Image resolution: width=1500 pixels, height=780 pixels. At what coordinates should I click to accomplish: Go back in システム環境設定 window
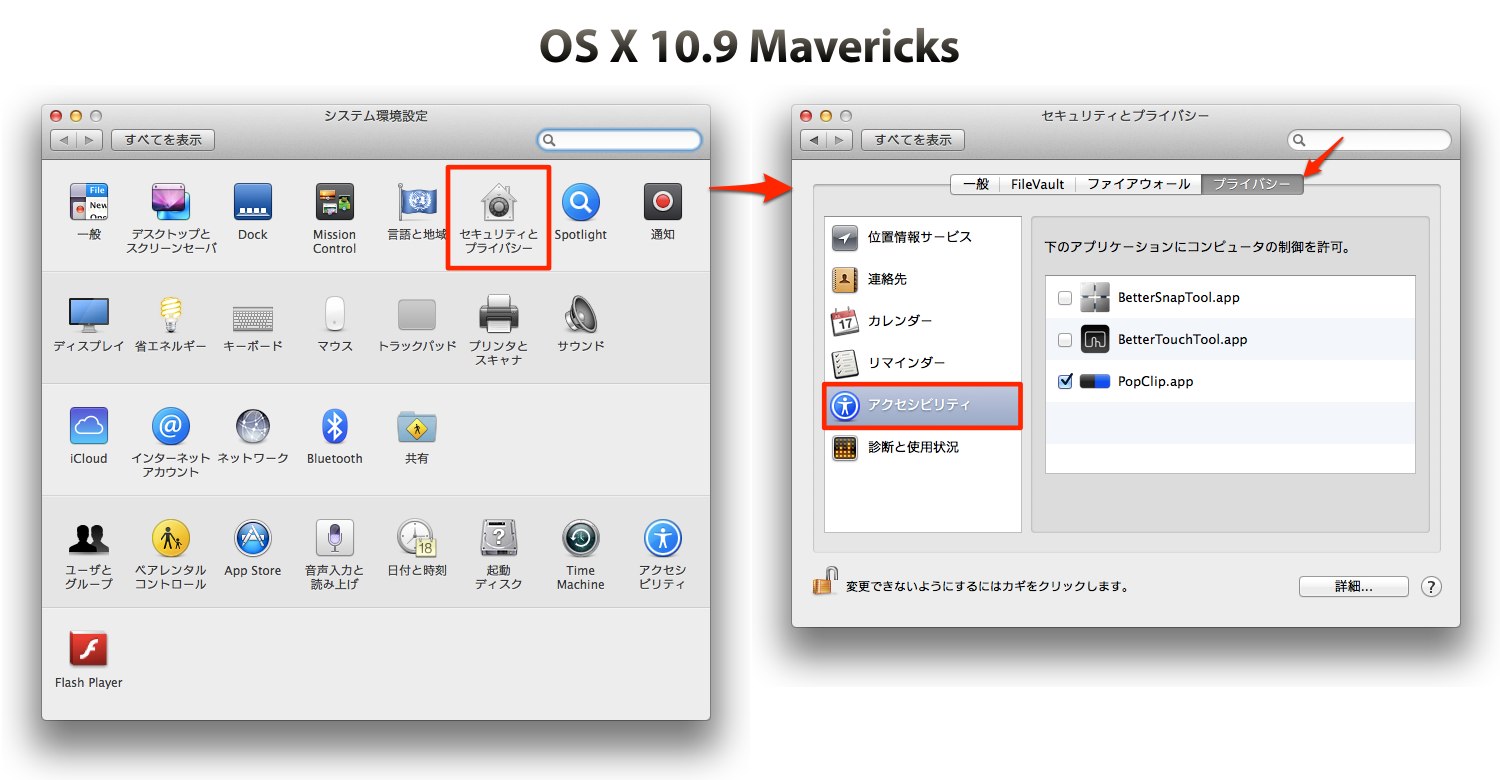64,140
